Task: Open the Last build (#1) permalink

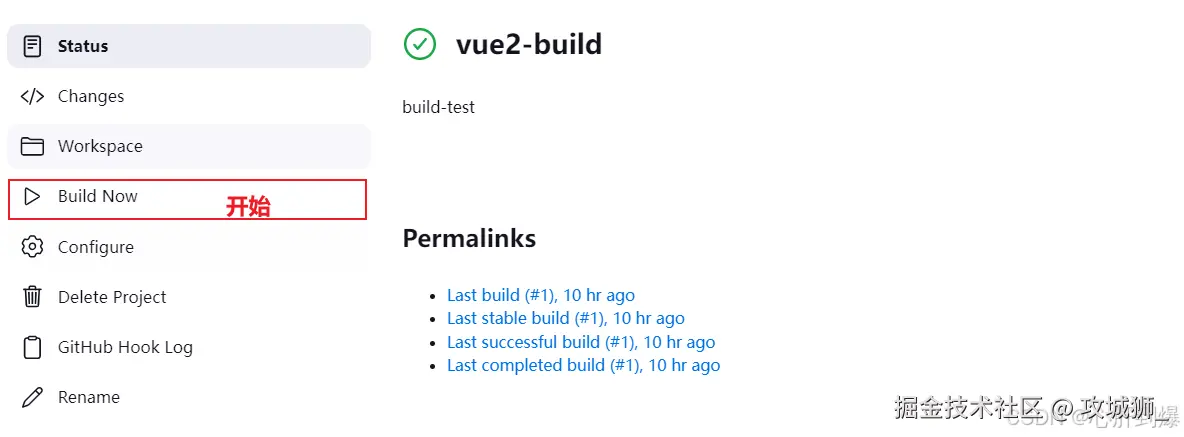Action: pos(541,295)
